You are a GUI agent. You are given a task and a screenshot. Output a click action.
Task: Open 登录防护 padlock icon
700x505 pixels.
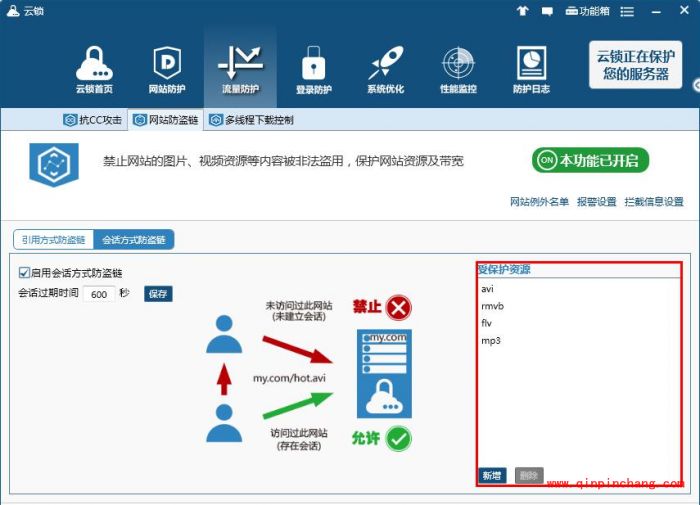(313, 70)
